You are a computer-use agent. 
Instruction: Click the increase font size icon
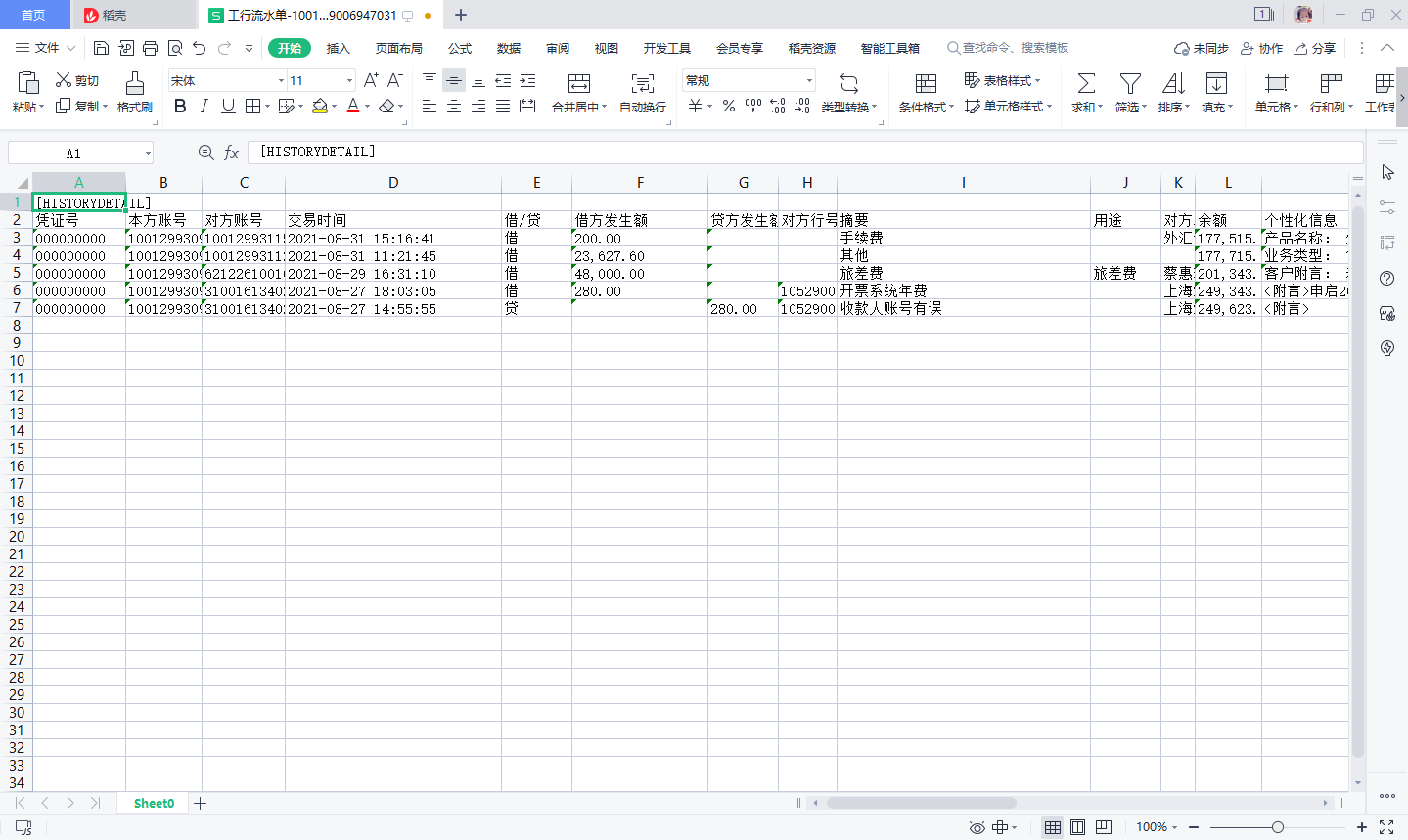[x=371, y=80]
